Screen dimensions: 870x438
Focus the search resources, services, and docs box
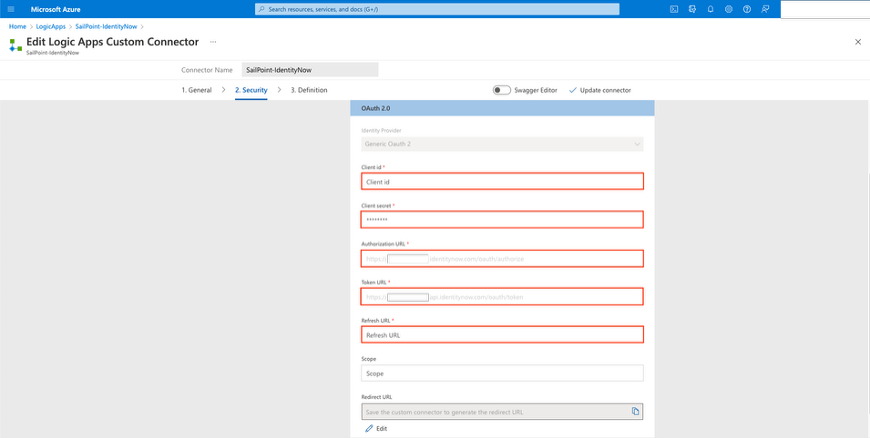(x=437, y=9)
